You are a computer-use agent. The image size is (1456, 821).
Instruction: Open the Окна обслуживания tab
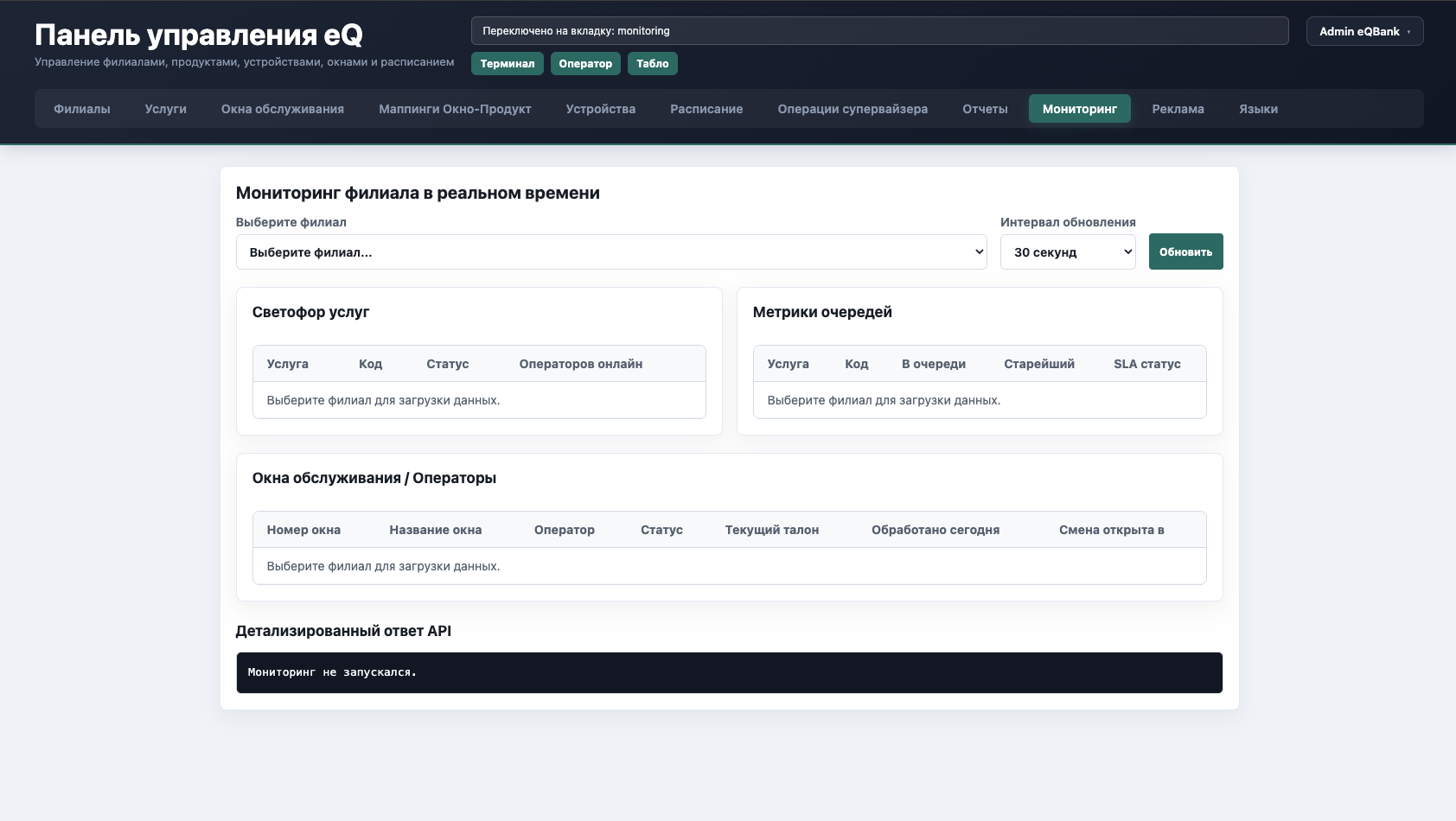(283, 109)
